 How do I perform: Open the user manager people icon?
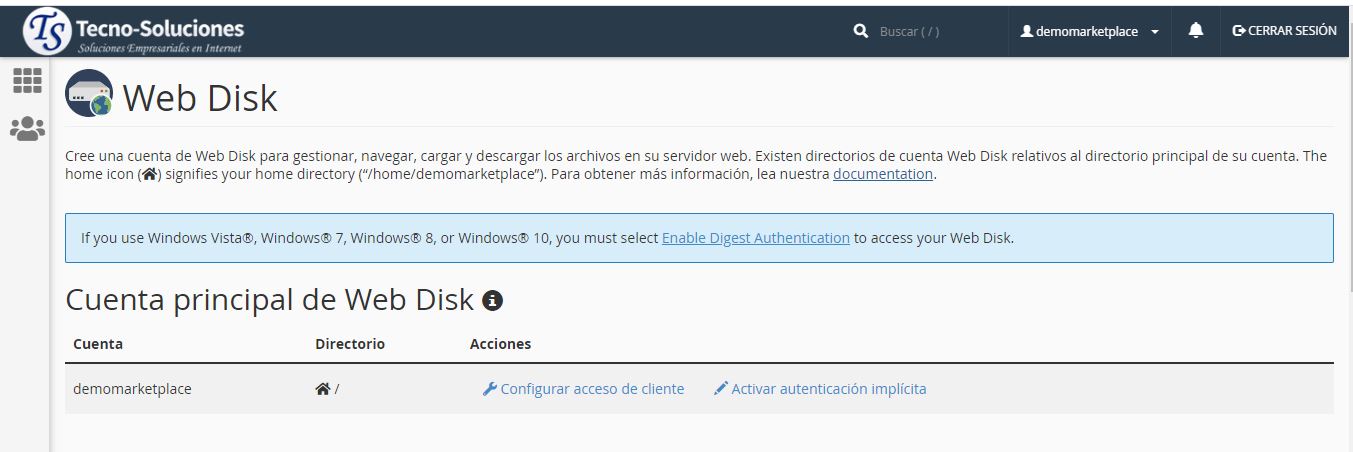[x=27, y=128]
